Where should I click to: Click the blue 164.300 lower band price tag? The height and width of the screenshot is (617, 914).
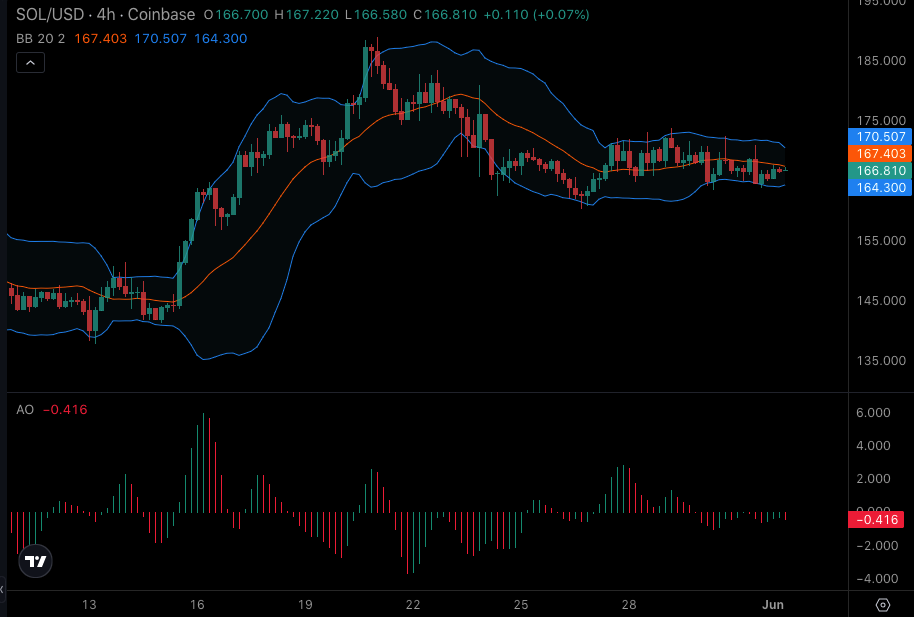point(880,187)
